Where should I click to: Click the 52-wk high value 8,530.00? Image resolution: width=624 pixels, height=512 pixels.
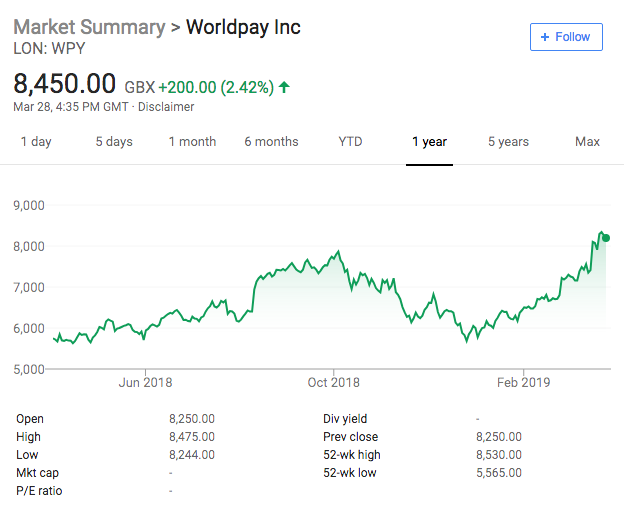coord(499,454)
